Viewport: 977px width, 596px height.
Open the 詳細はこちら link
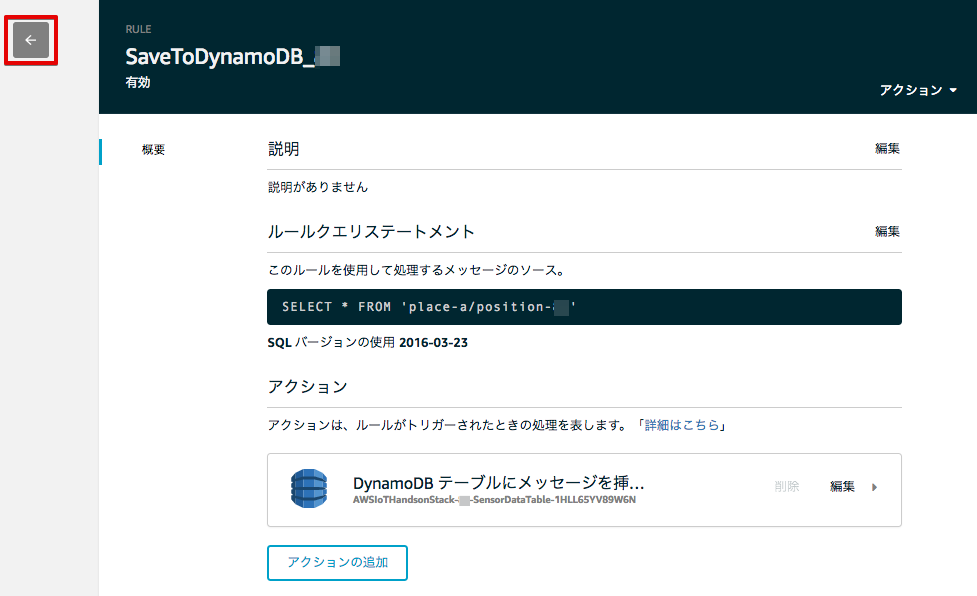(682, 425)
